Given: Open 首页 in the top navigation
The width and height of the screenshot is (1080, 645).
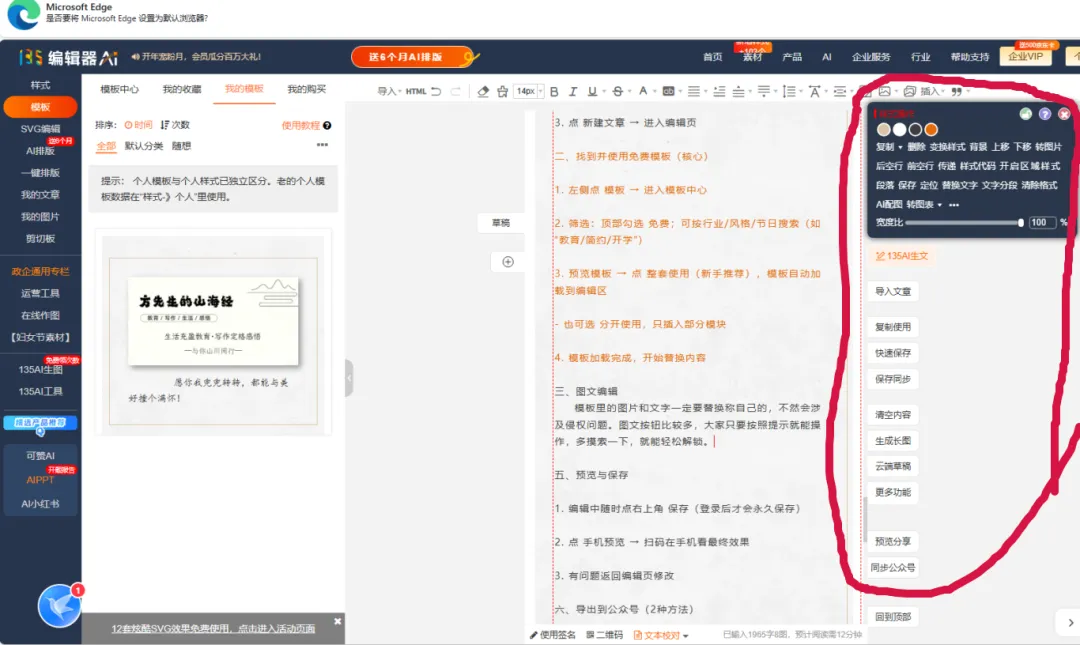Looking at the screenshot, I should coord(713,57).
